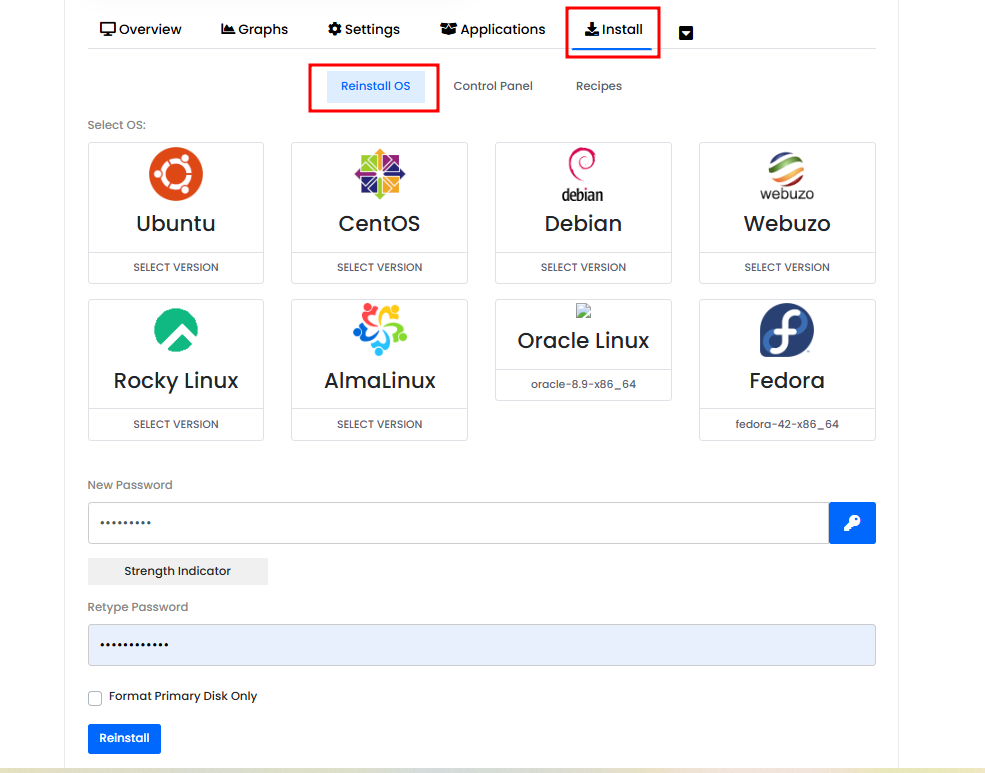The width and height of the screenshot is (985, 773).
Task: Open AlmaLinux SELECT VERSION dropdown
Action: (x=379, y=424)
